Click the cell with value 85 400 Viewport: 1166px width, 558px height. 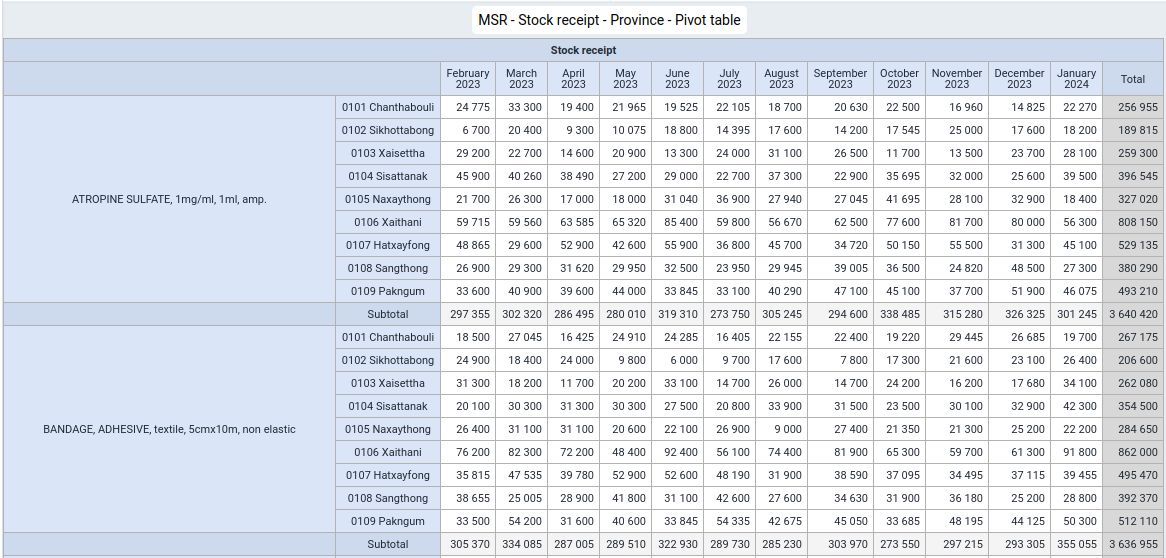point(677,222)
